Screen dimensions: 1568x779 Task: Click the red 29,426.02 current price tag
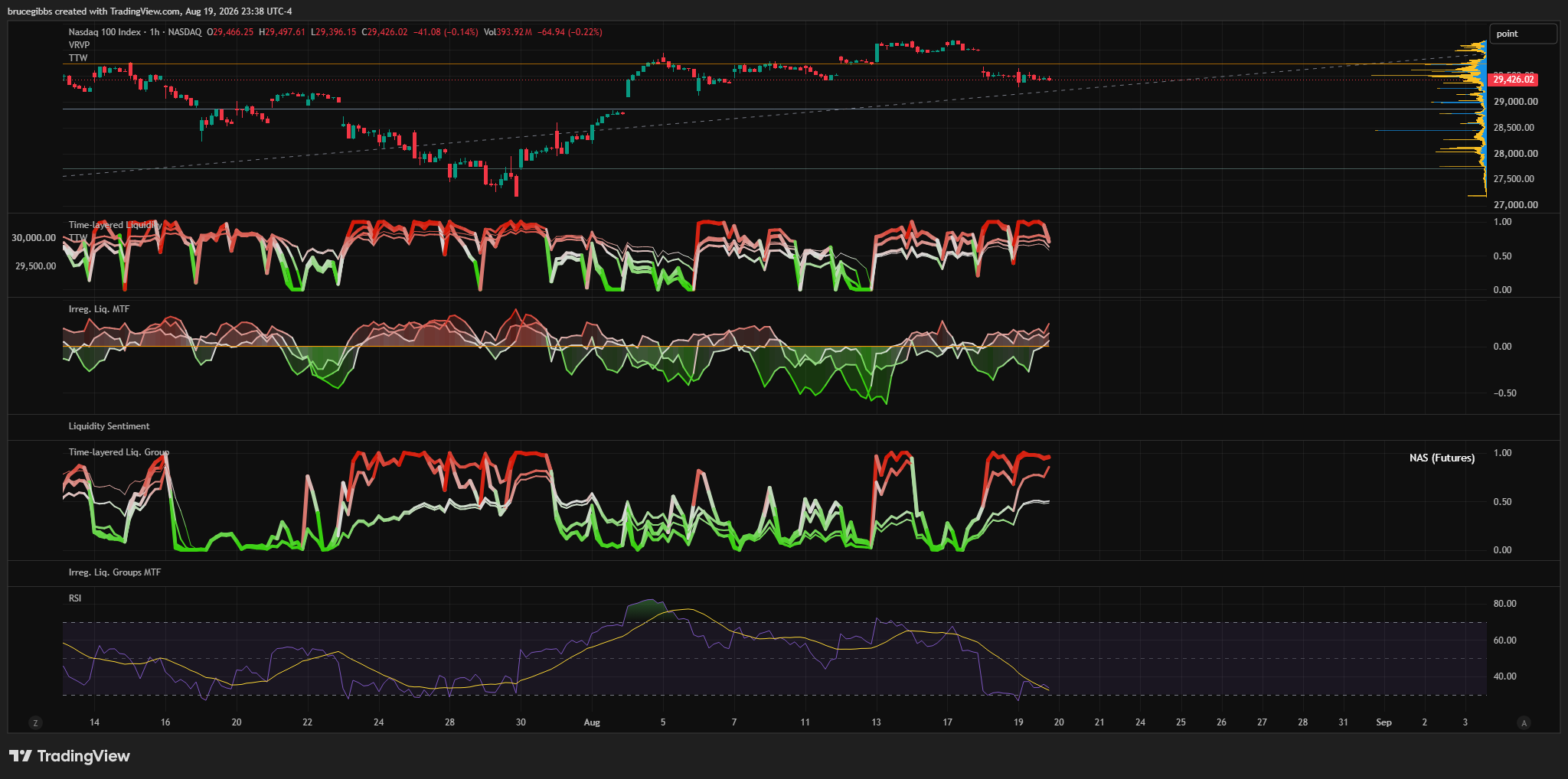pos(1513,80)
